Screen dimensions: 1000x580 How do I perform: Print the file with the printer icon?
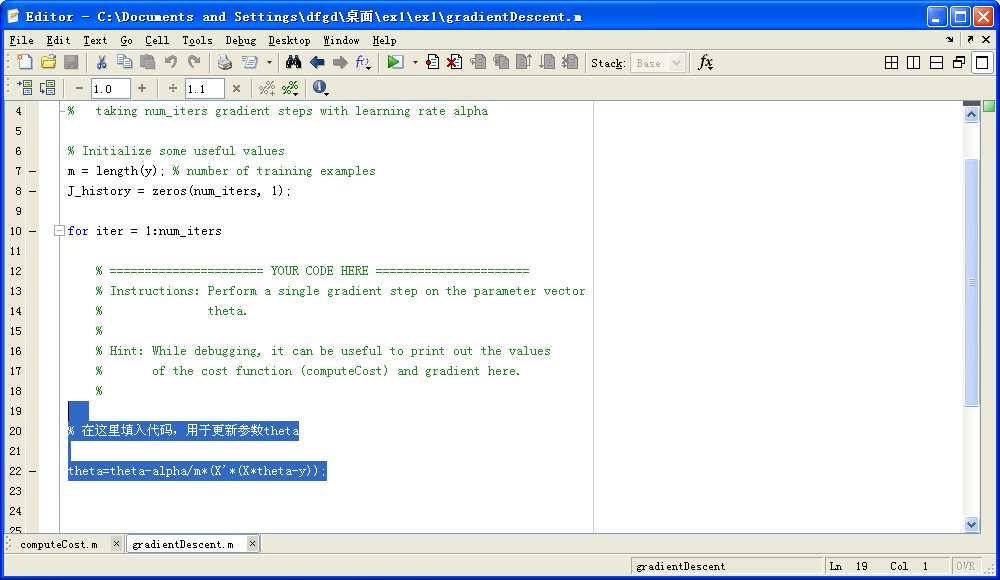tap(224, 63)
